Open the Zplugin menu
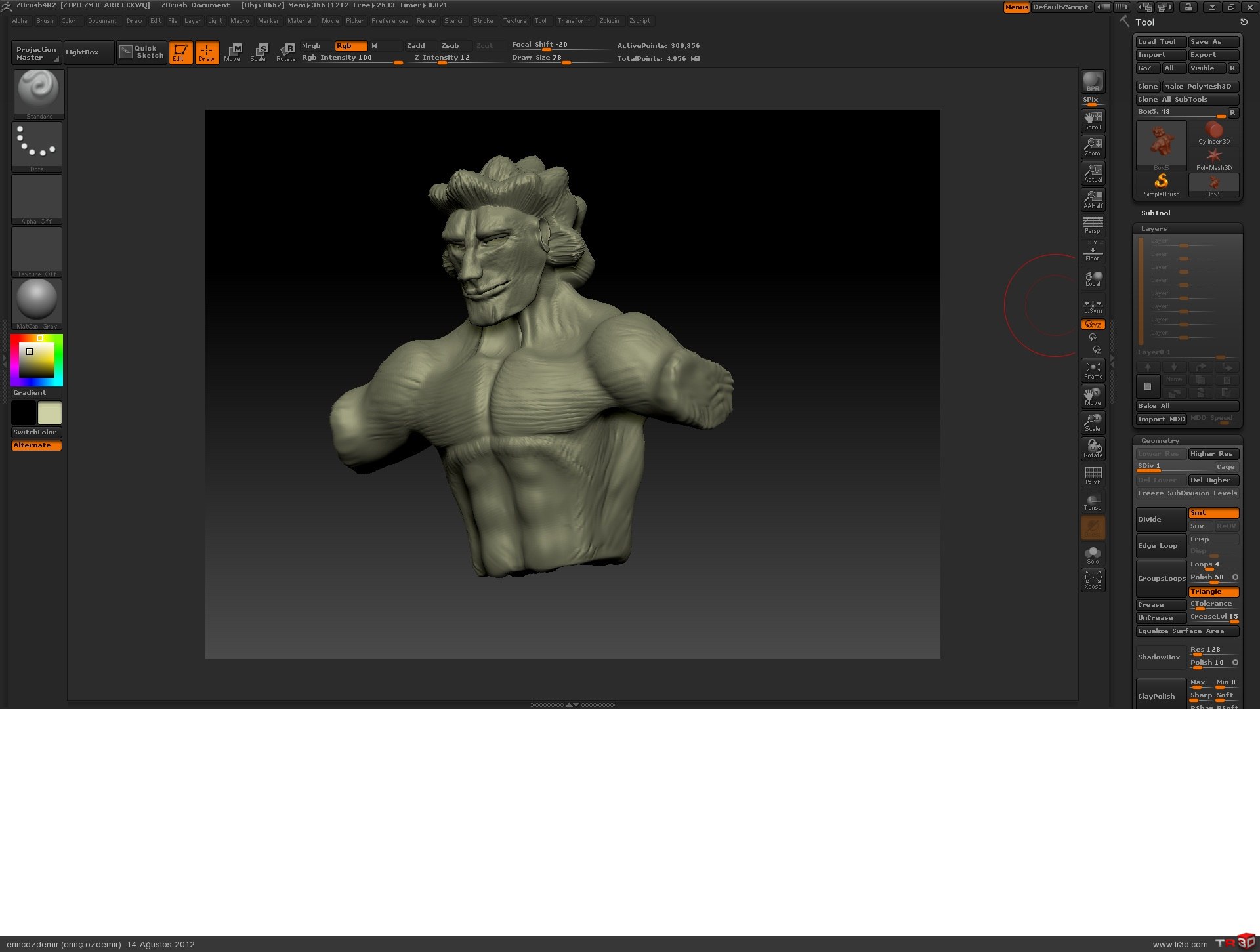 point(609,21)
